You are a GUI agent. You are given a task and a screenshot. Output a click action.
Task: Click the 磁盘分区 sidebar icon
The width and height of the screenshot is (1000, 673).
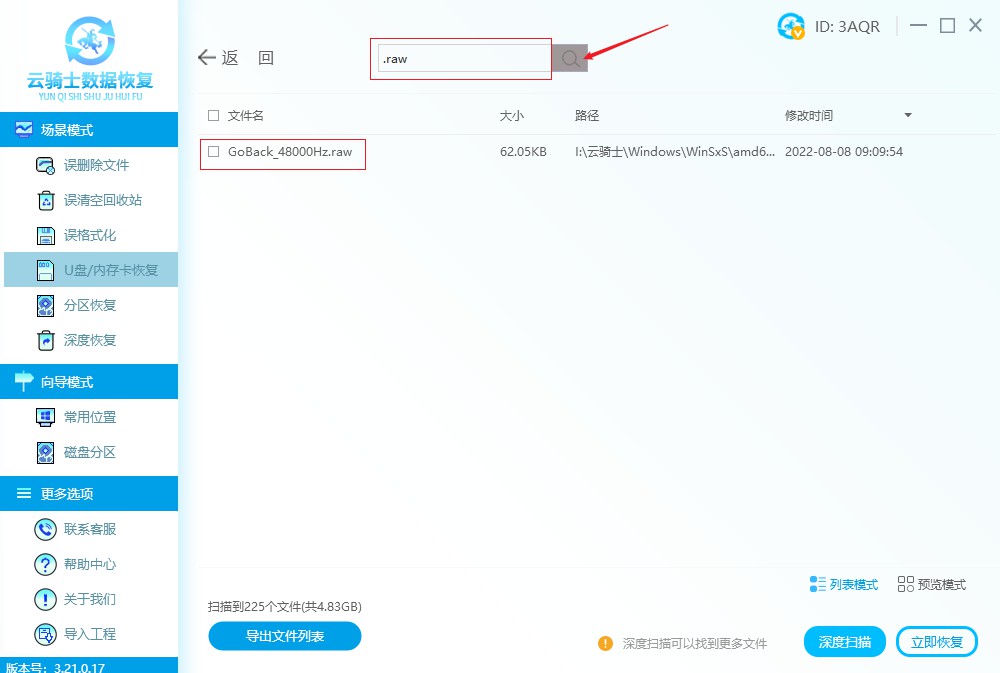point(45,452)
